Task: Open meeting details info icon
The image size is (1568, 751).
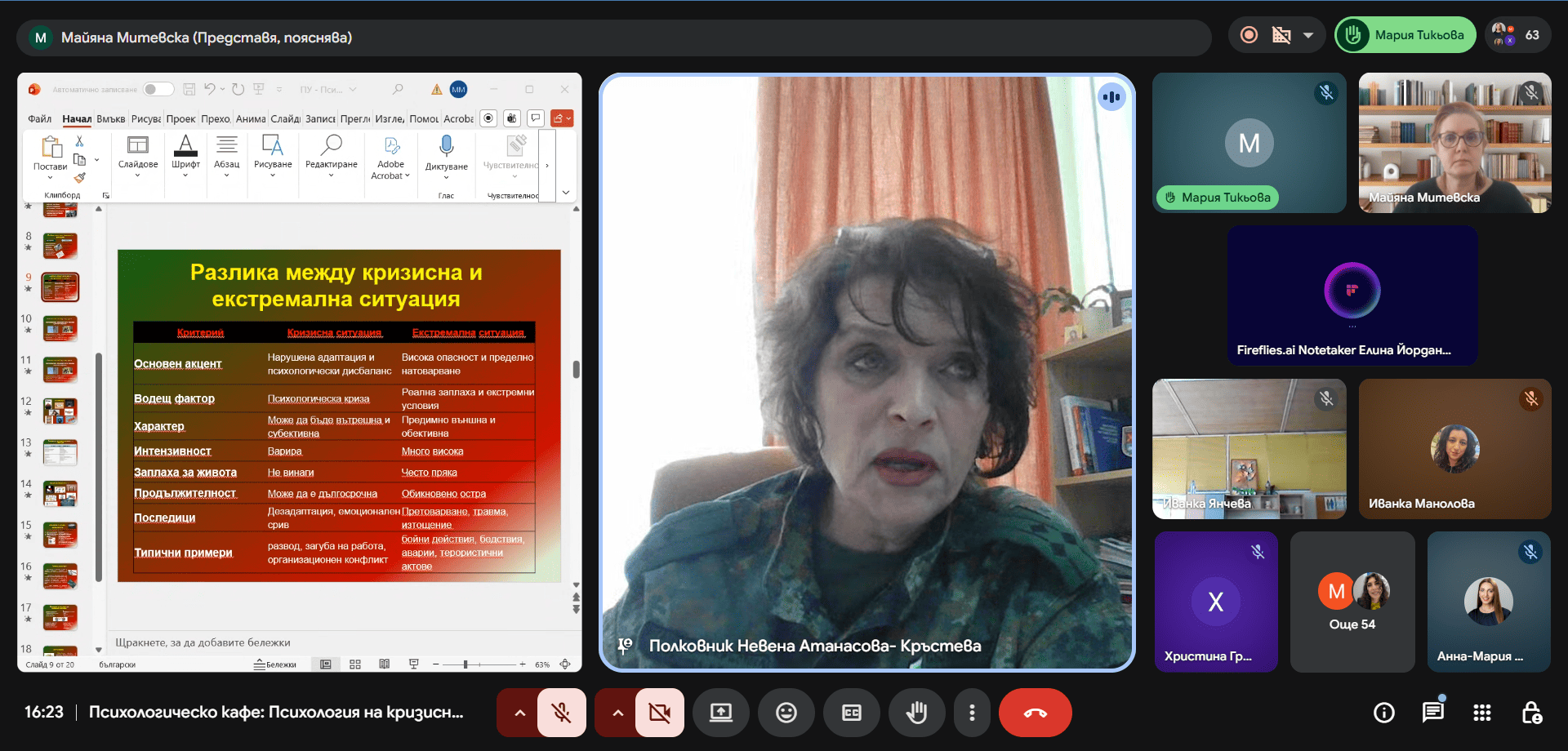Action: 1383,713
